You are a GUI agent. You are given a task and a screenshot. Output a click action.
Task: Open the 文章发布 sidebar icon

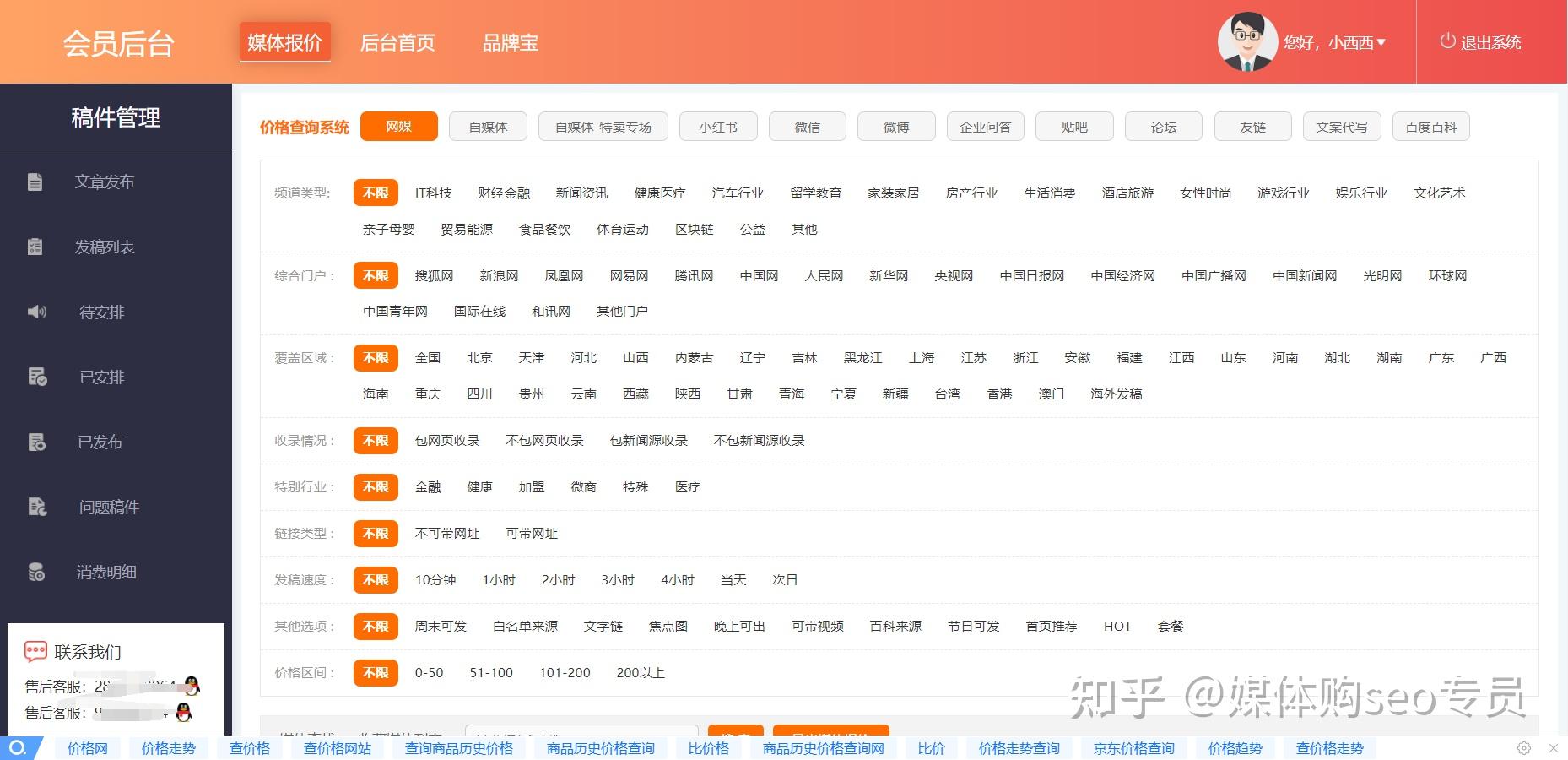pyautogui.click(x=35, y=182)
